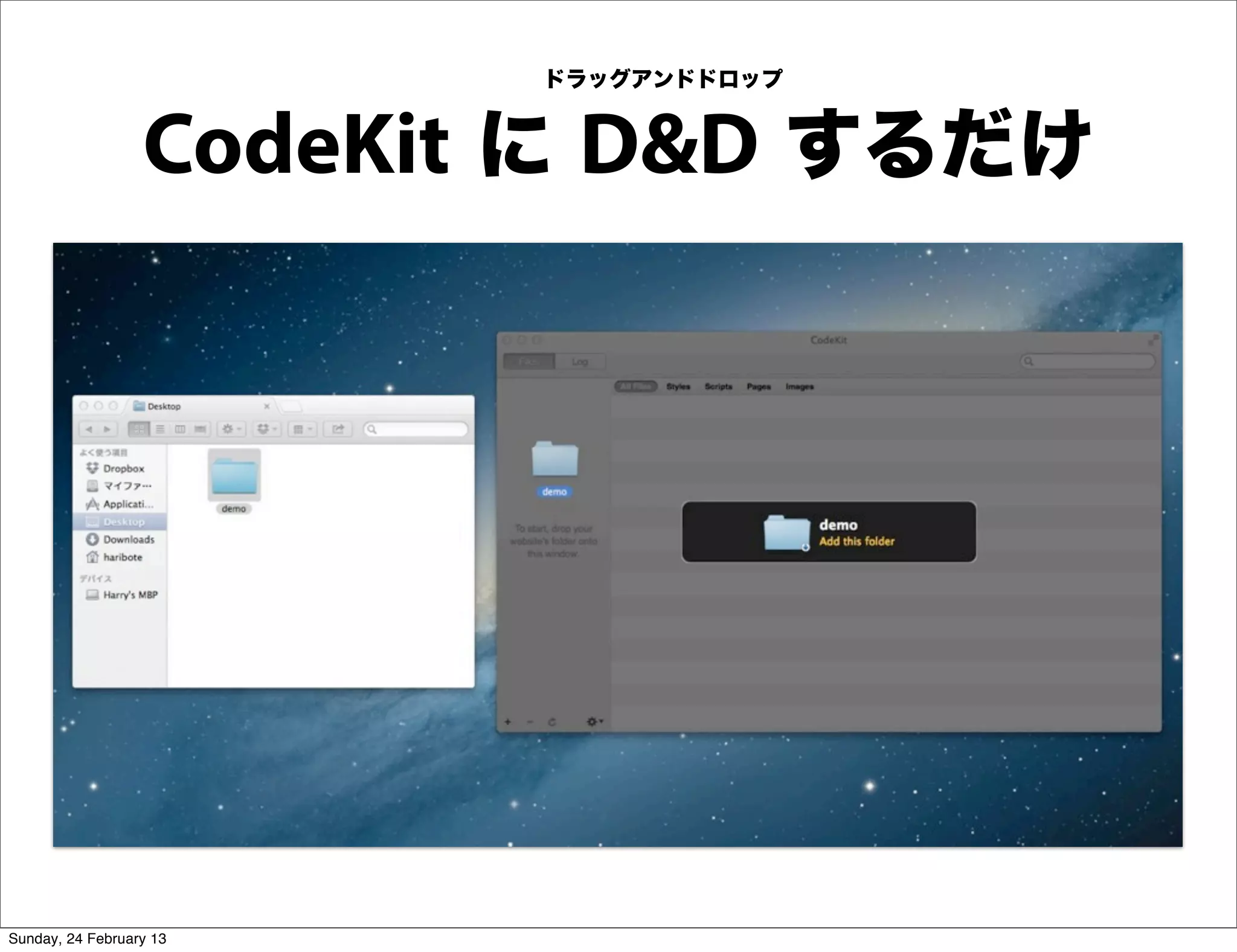Viewport: 1237px width, 952px height.
Task: Click the demo label in CodeKit sidebar
Action: 554,492
